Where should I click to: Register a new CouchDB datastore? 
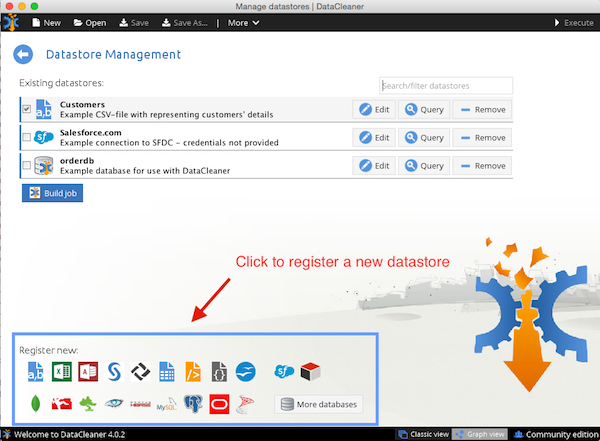[x=62, y=404]
